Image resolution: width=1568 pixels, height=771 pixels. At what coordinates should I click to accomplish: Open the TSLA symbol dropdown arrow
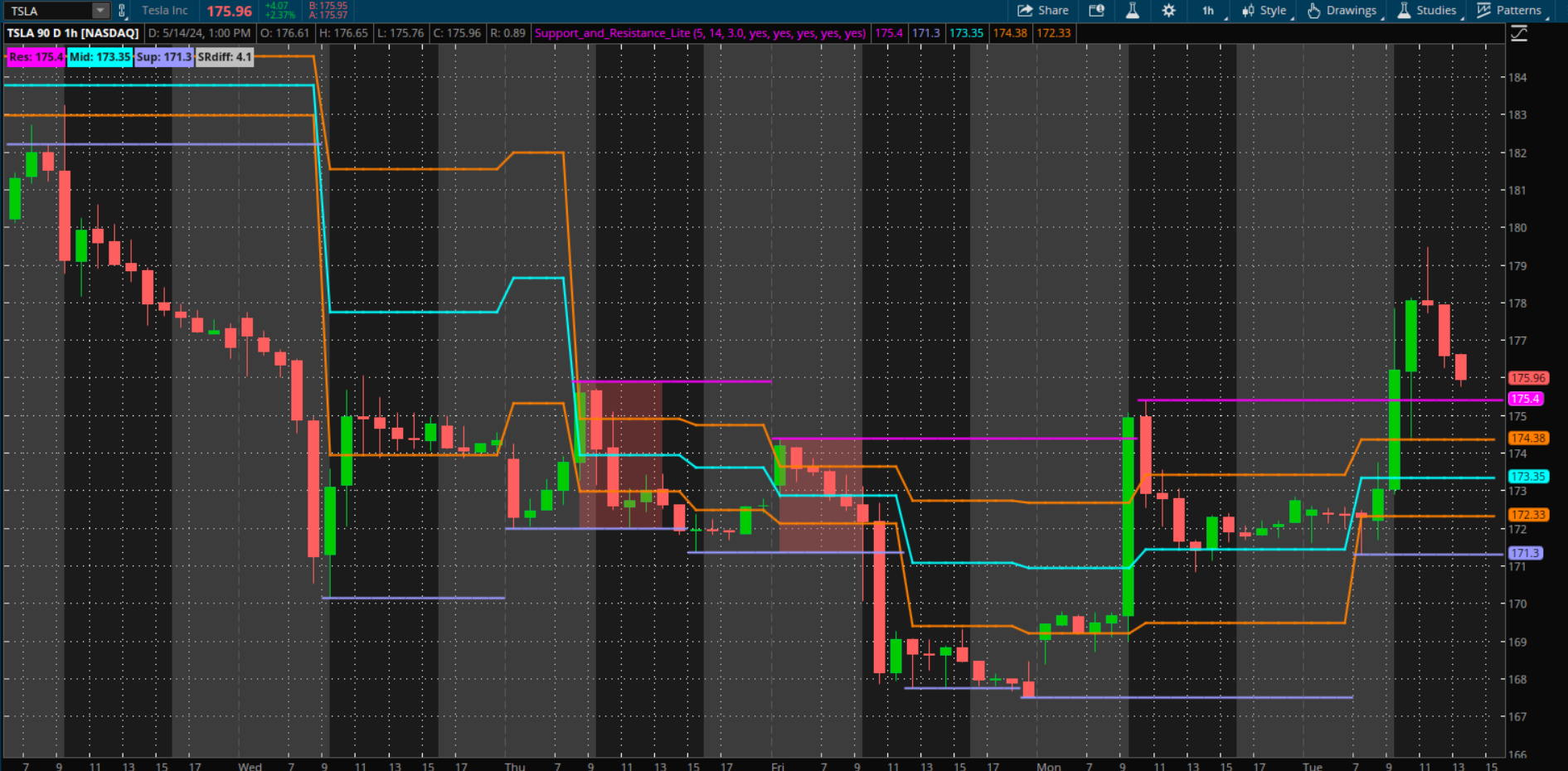click(100, 11)
